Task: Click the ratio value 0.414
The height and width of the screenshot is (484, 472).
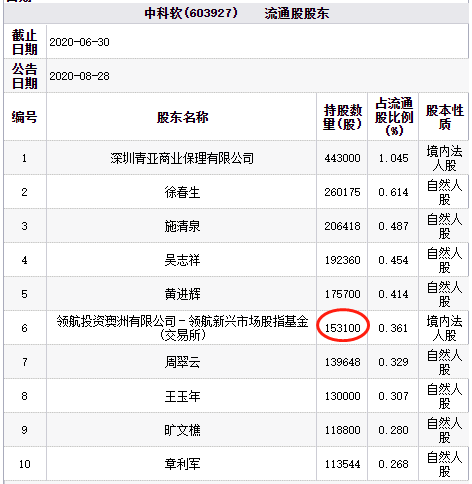Action: [x=394, y=294]
